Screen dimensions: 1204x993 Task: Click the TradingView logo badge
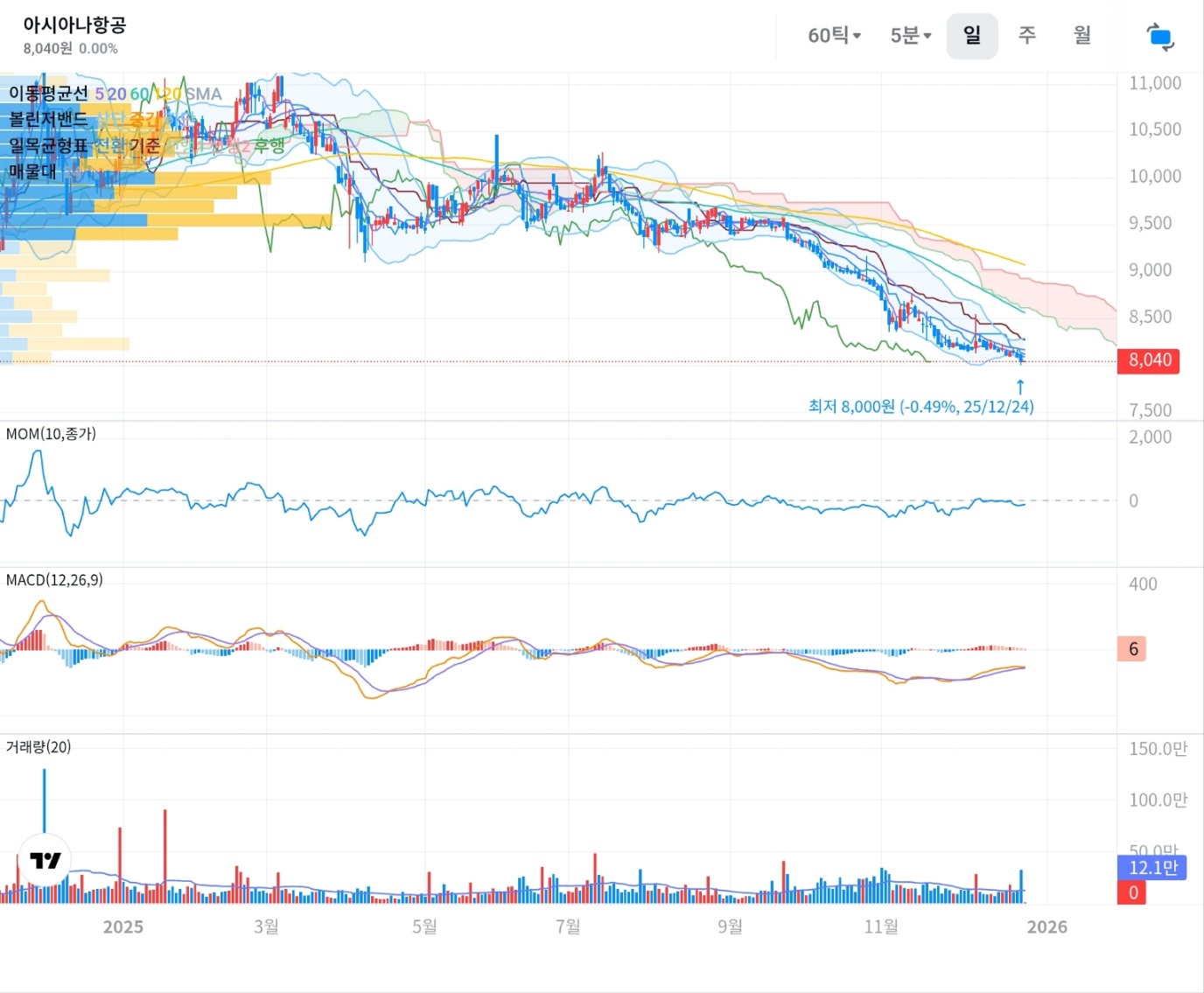(x=45, y=861)
